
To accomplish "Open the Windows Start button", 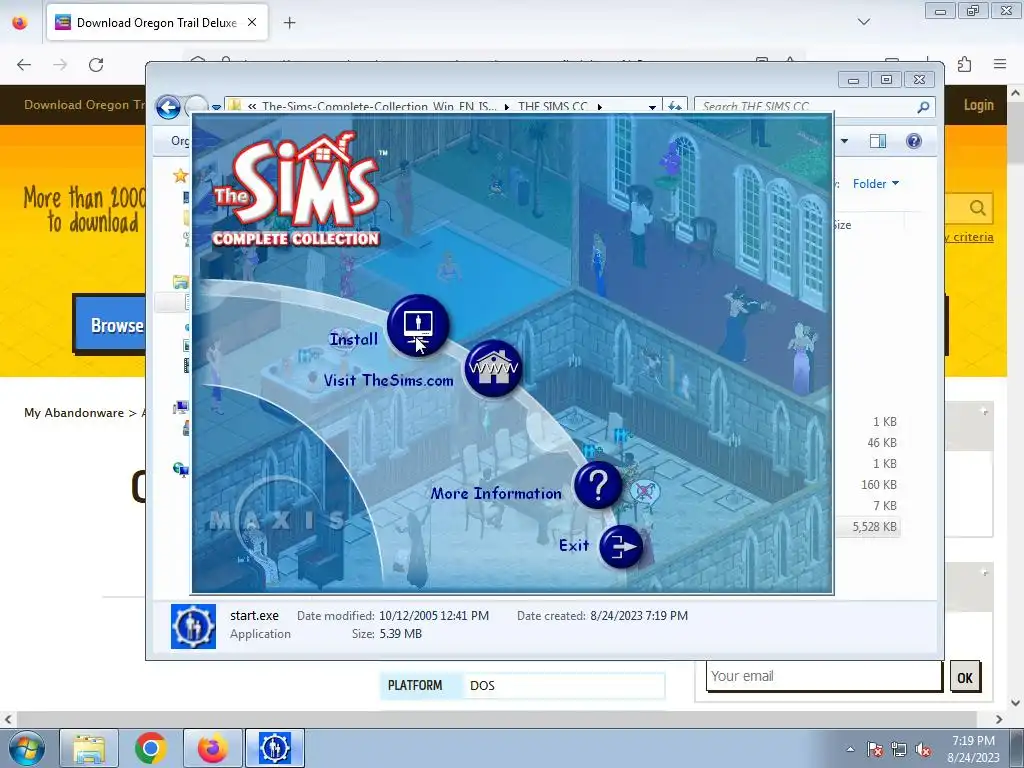I will click(26, 748).
